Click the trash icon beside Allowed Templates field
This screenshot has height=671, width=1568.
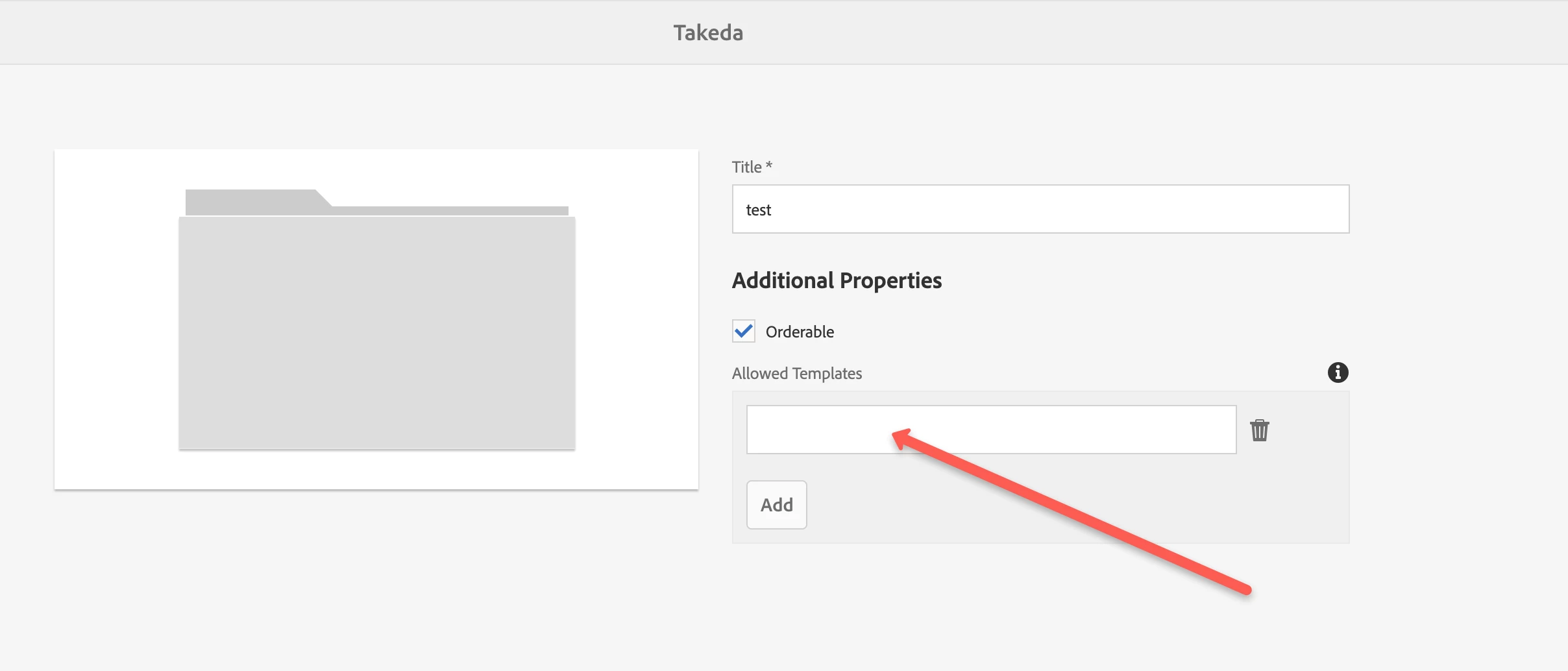point(1260,430)
